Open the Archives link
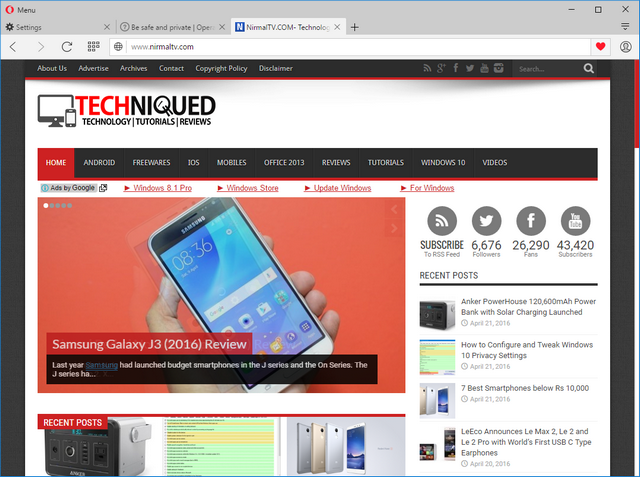This screenshot has width=640, height=477. (133, 68)
